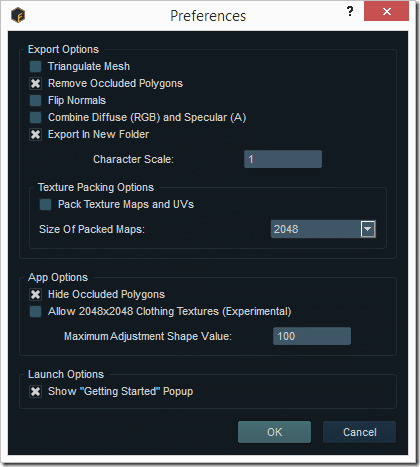Enable the Triangulate Mesh checkbox
420x467 pixels.
tap(35, 66)
